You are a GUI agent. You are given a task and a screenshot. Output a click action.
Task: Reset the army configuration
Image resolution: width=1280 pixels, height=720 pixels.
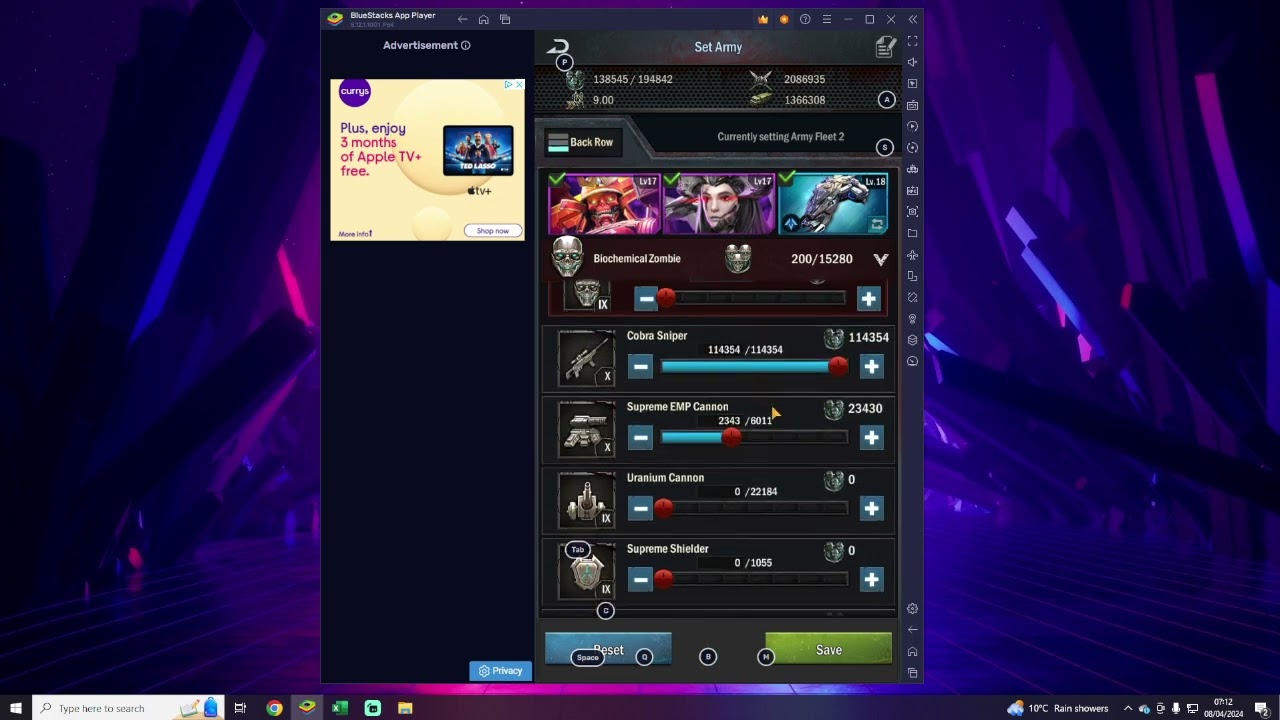(x=608, y=650)
